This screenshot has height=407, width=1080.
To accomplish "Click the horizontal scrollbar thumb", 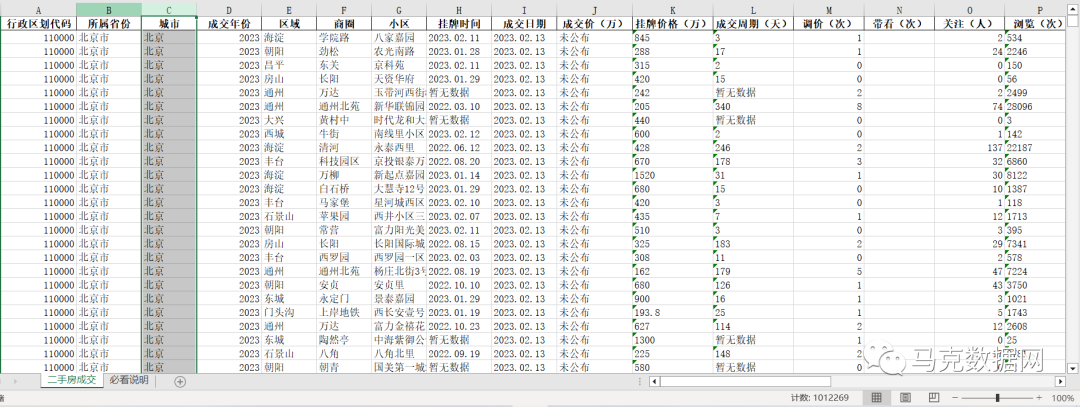I will [745, 382].
